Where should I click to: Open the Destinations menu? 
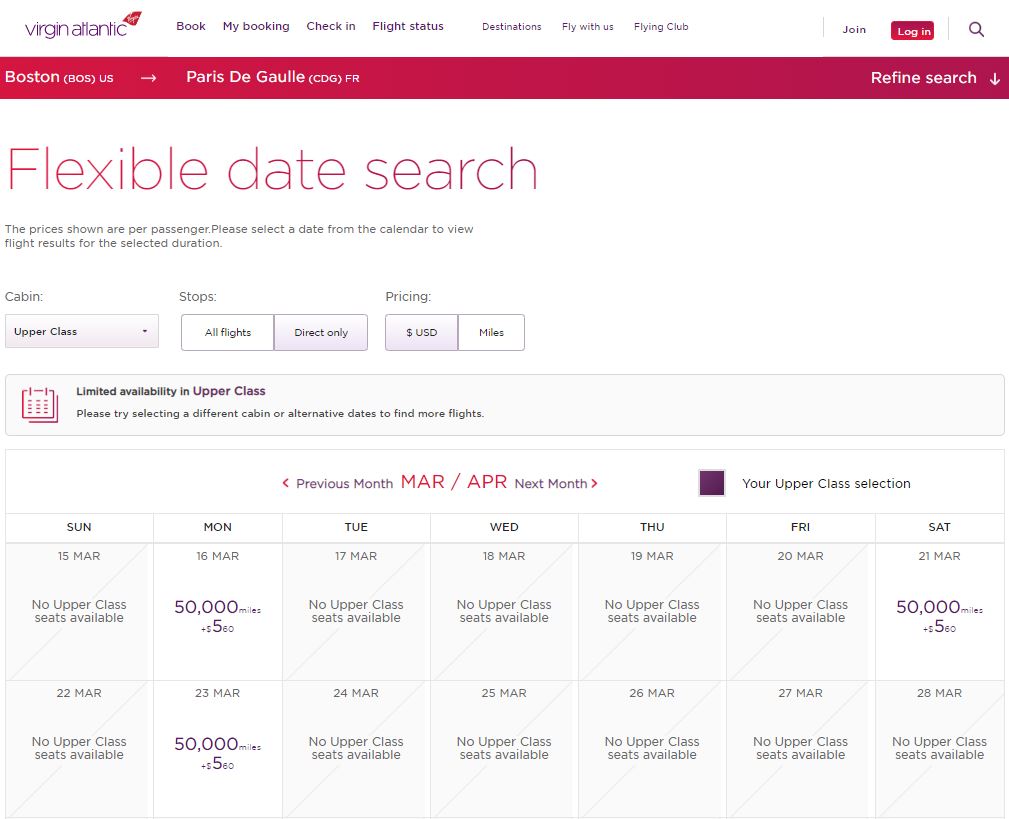512,26
